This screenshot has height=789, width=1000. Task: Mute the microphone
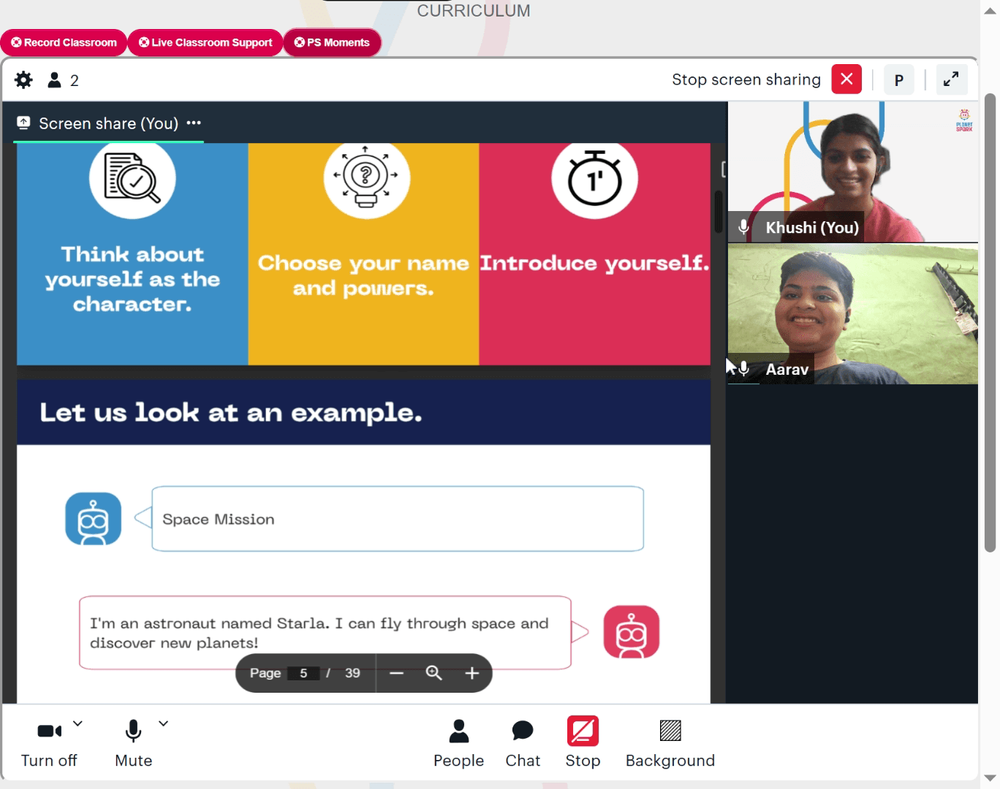point(133,743)
